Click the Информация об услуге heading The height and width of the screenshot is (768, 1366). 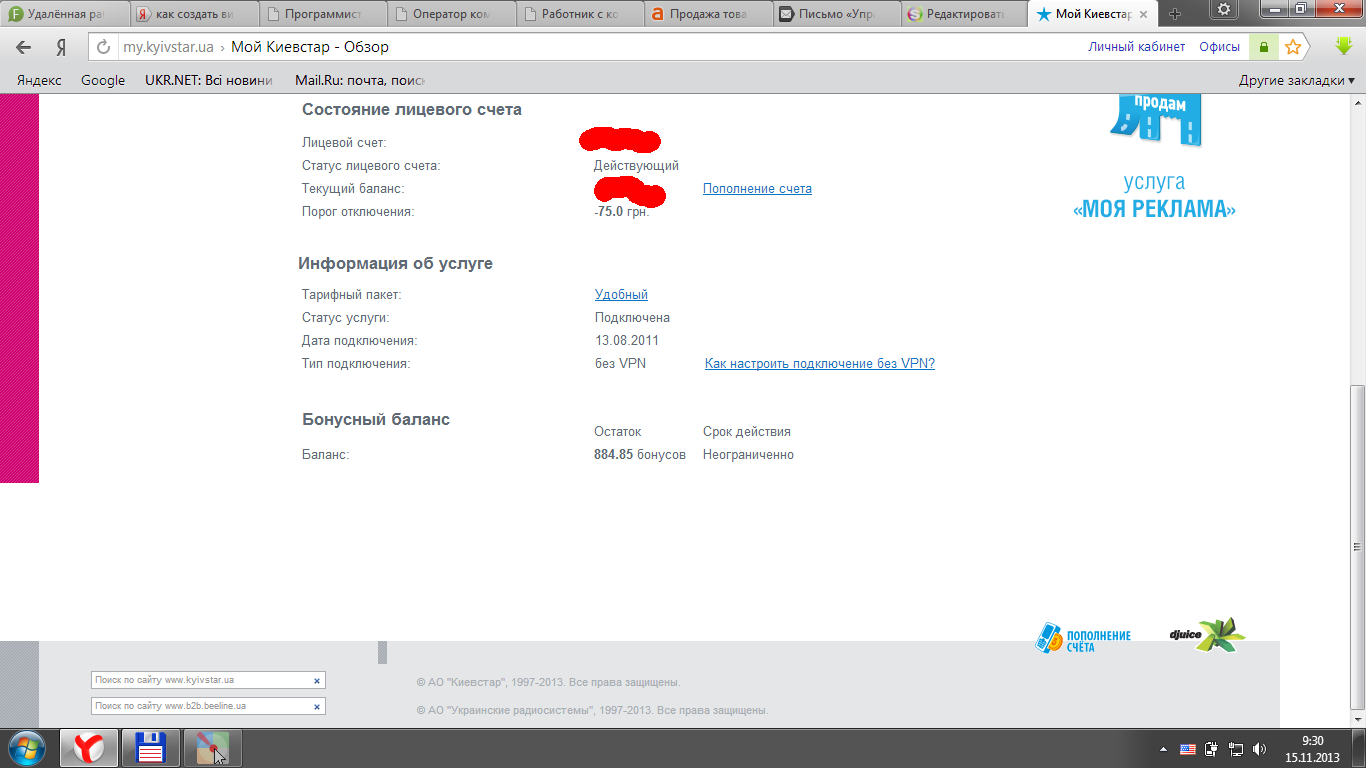(x=395, y=263)
